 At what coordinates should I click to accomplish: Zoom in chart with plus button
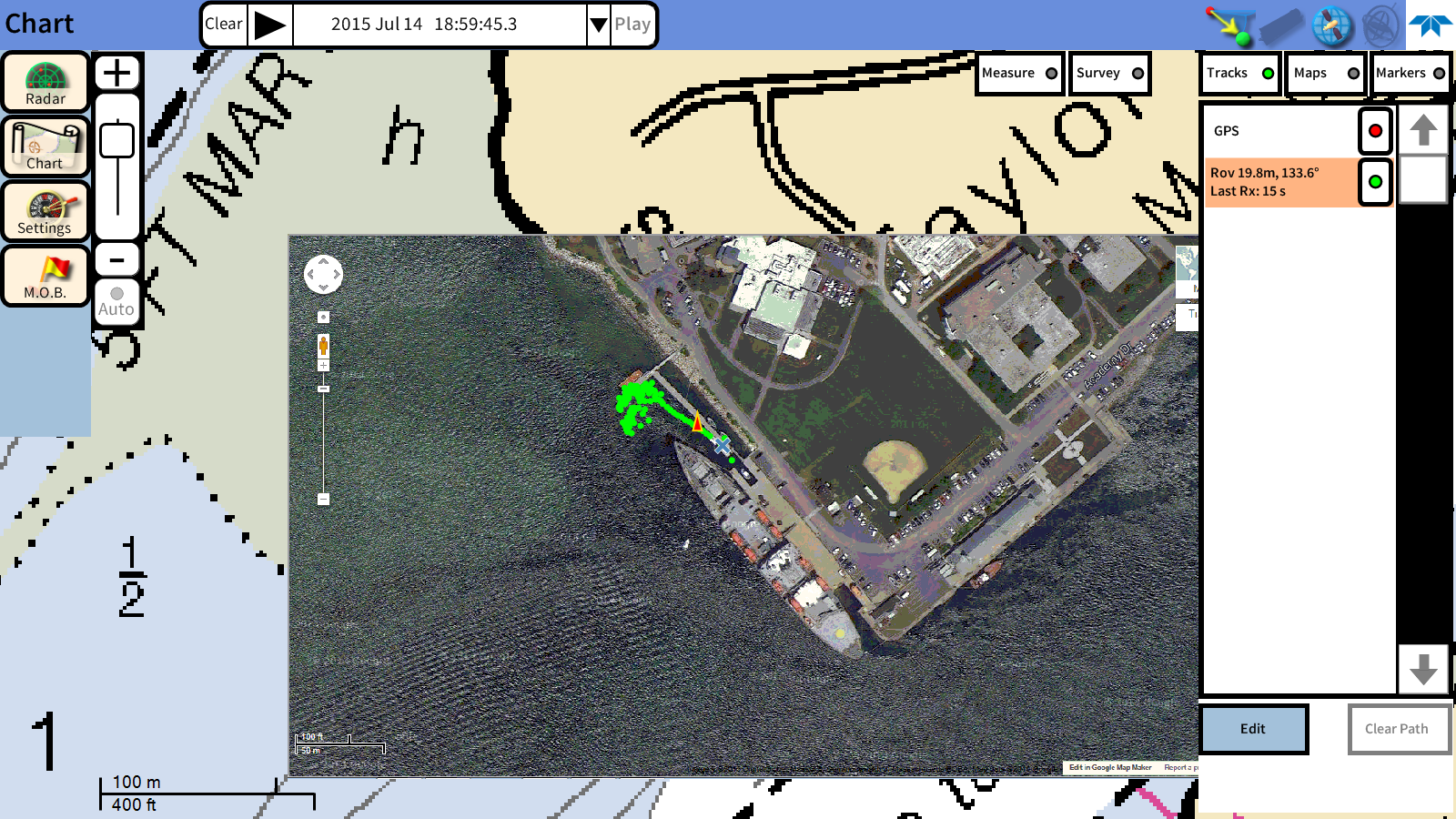tap(117, 73)
